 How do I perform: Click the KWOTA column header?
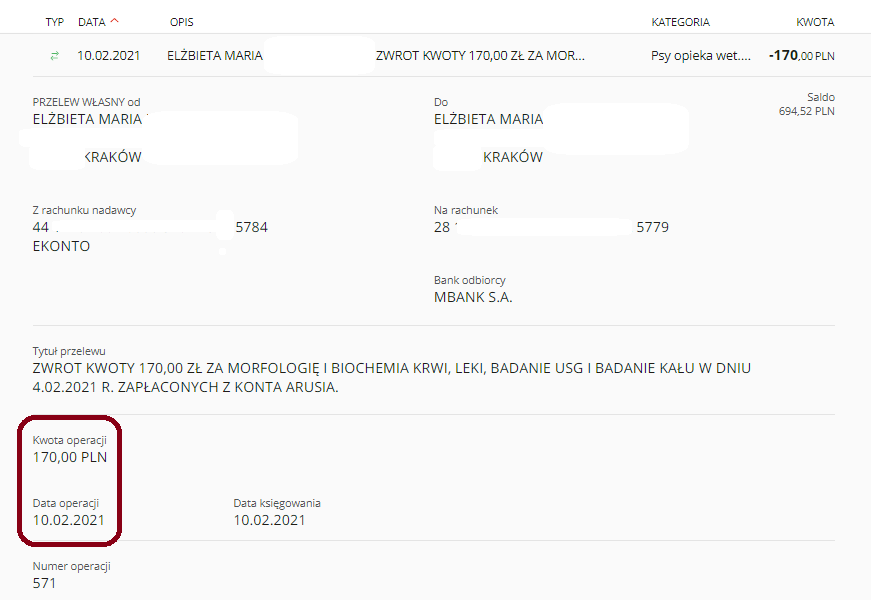814,22
